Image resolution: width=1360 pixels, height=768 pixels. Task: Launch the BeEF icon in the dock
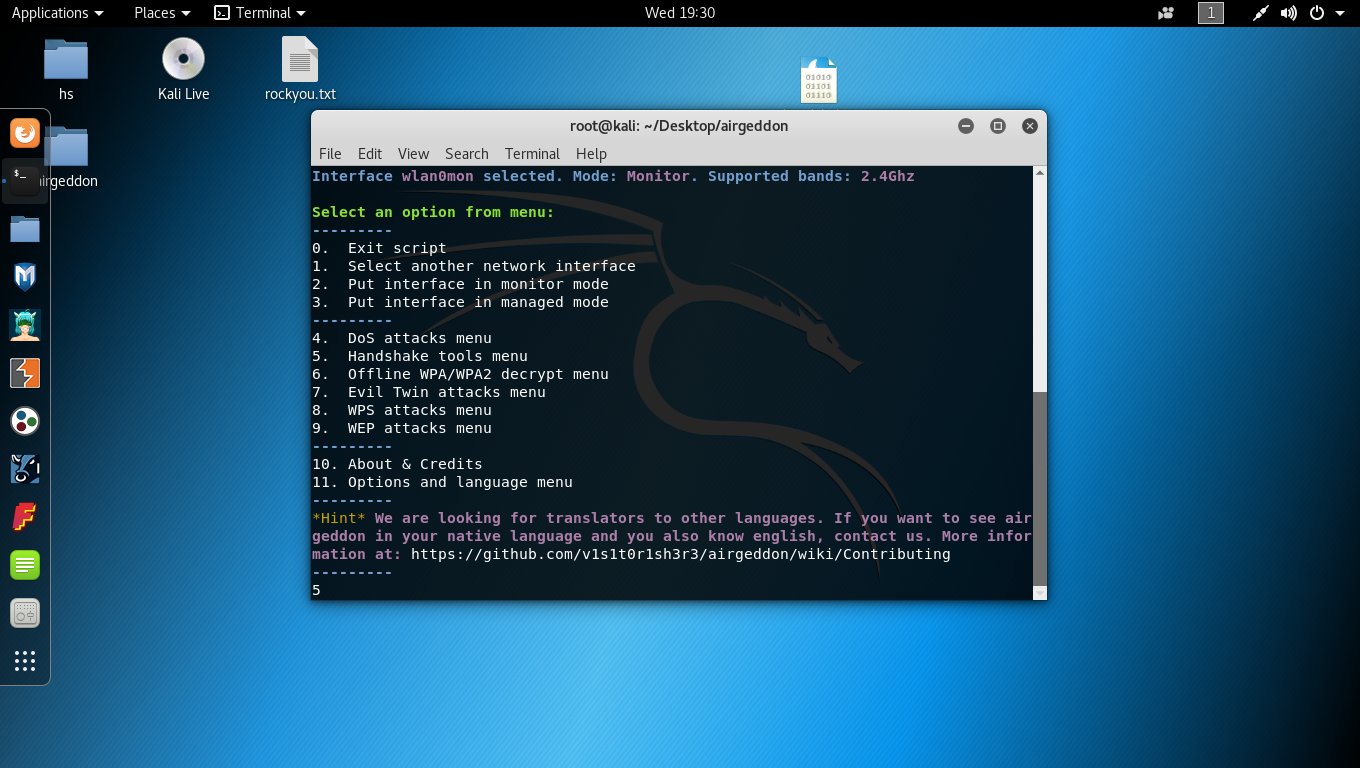(25, 469)
